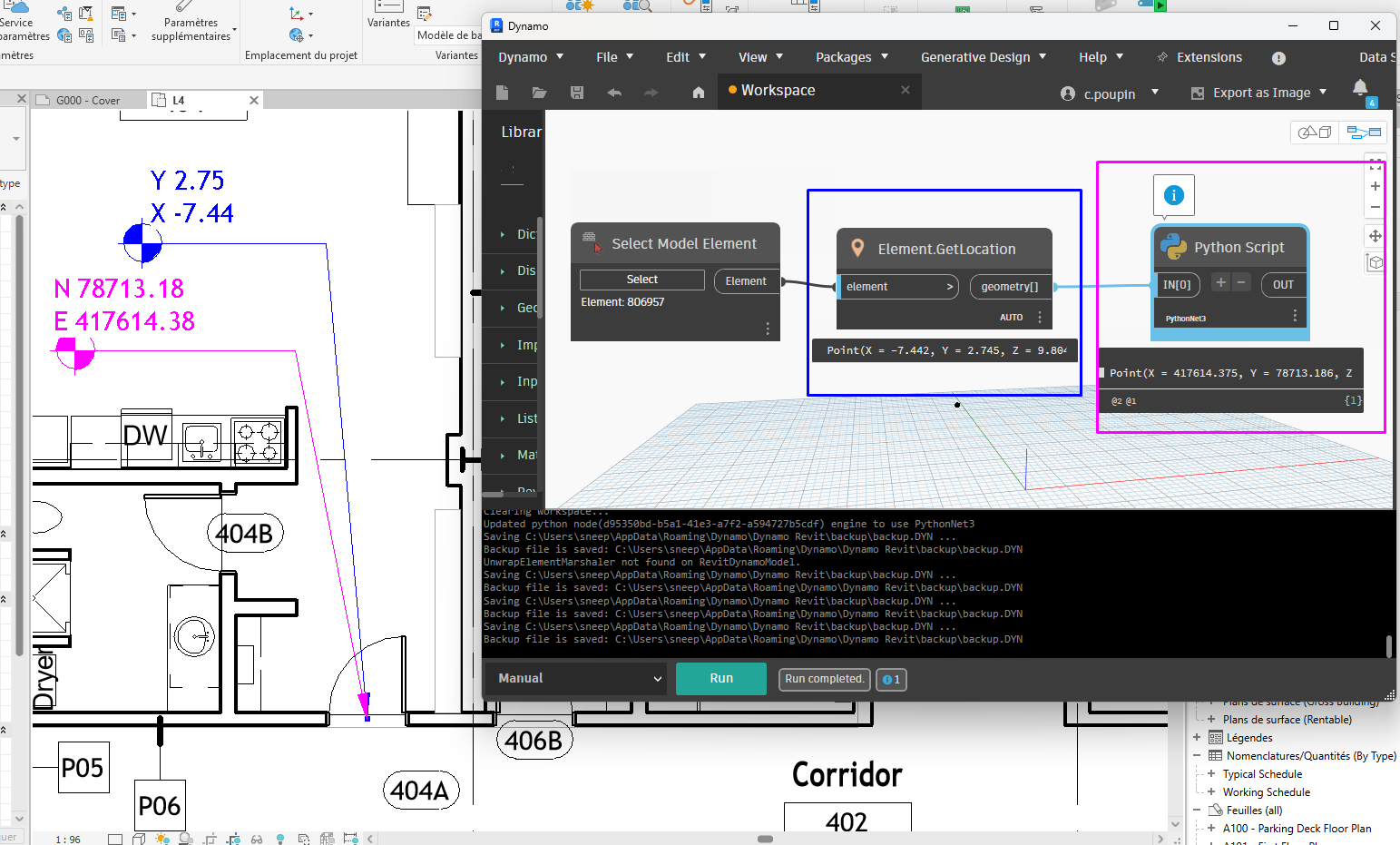Click the info bubble above Python Script node
The height and width of the screenshot is (845, 1400).
pyautogui.click(x=1173, y=194)
